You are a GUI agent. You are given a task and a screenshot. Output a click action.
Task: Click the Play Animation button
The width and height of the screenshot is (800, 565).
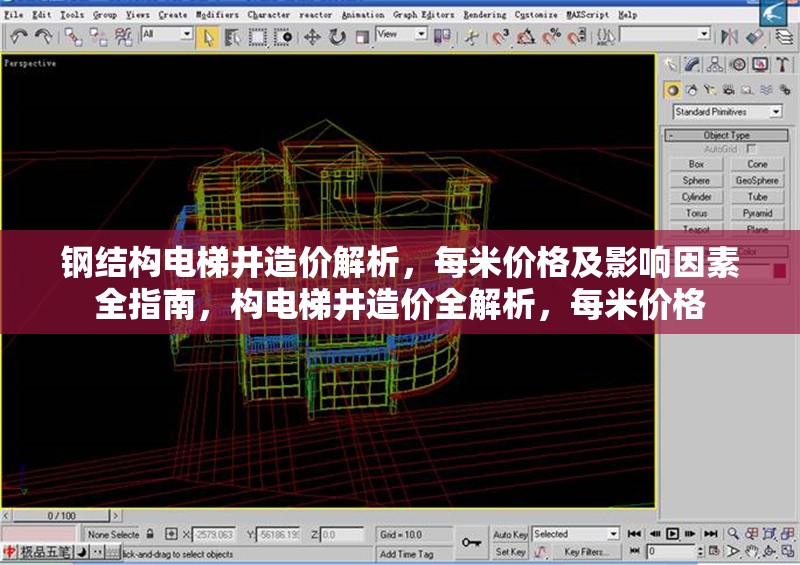[x=672, y=534]
